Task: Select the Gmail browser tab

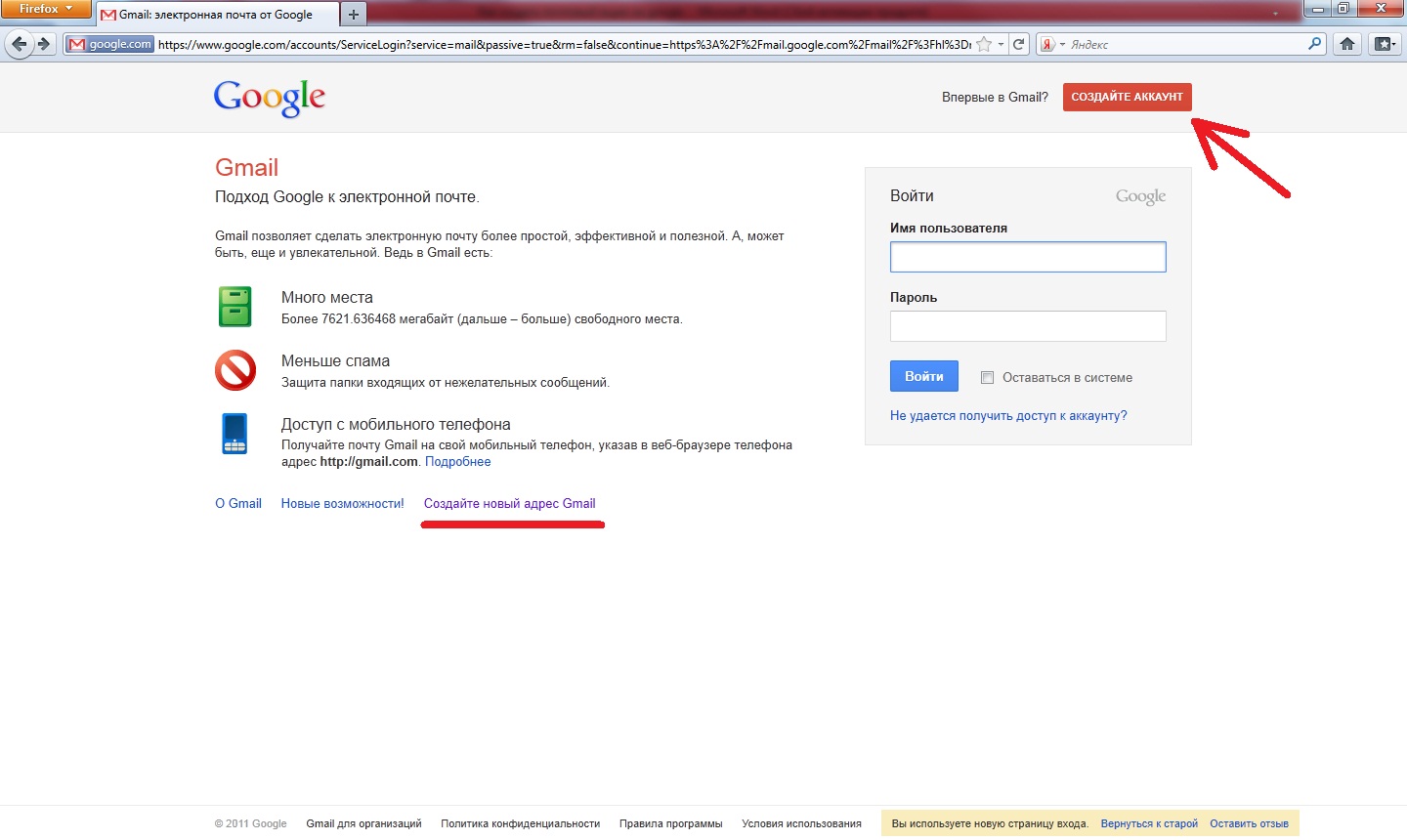Action: [x=217, y=15]
